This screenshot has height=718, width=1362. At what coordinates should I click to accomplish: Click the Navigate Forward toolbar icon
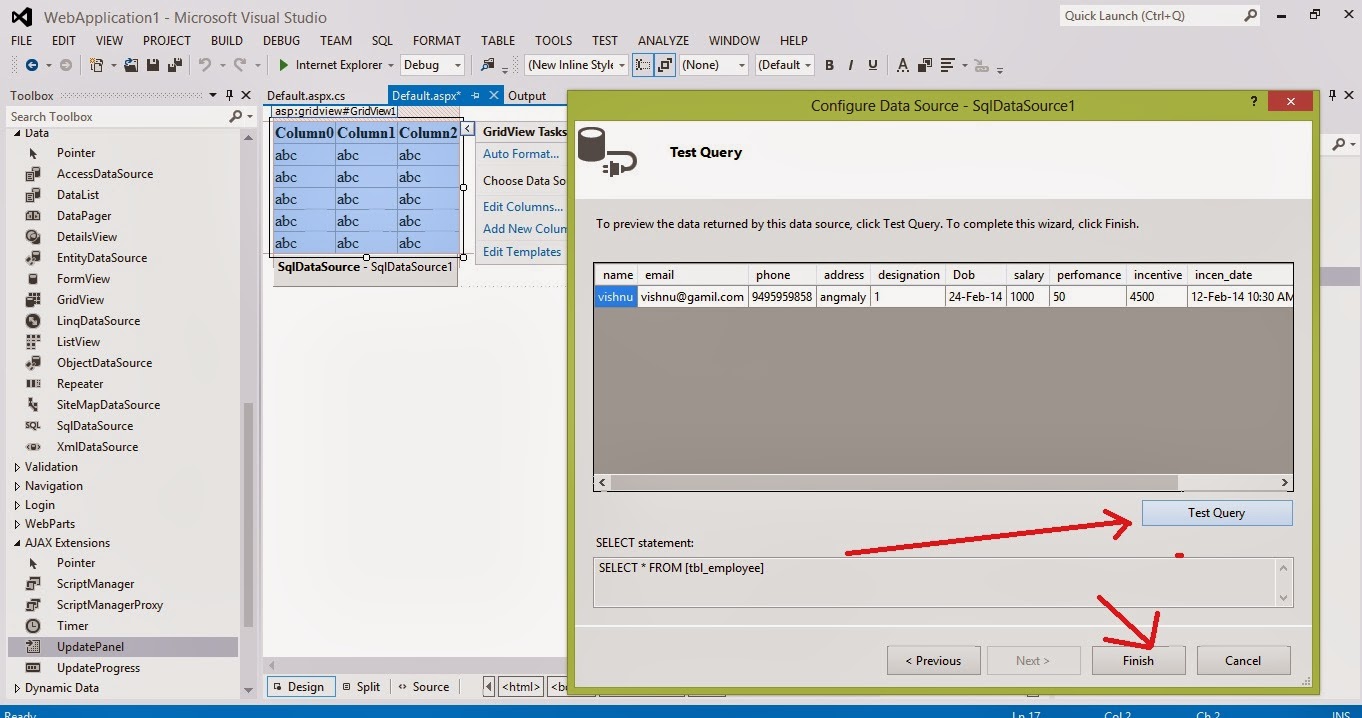[x=65, y=65]
